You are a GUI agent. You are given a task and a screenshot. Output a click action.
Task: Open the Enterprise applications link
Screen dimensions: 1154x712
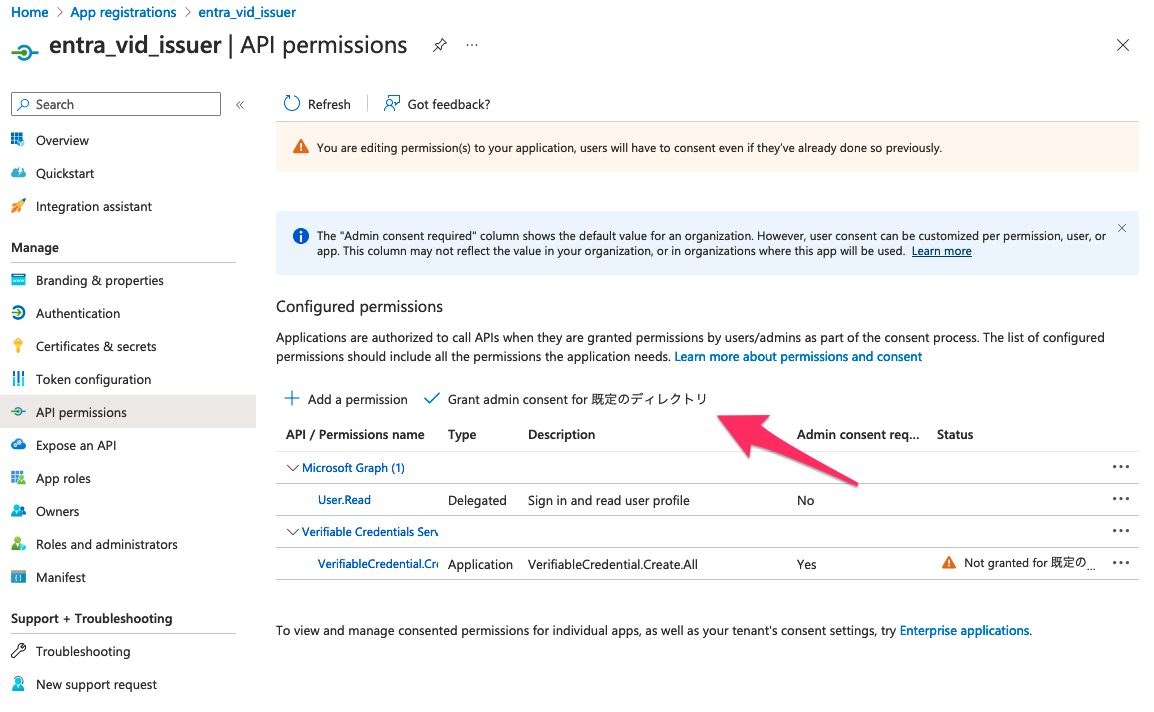click(x=964, y=631)
